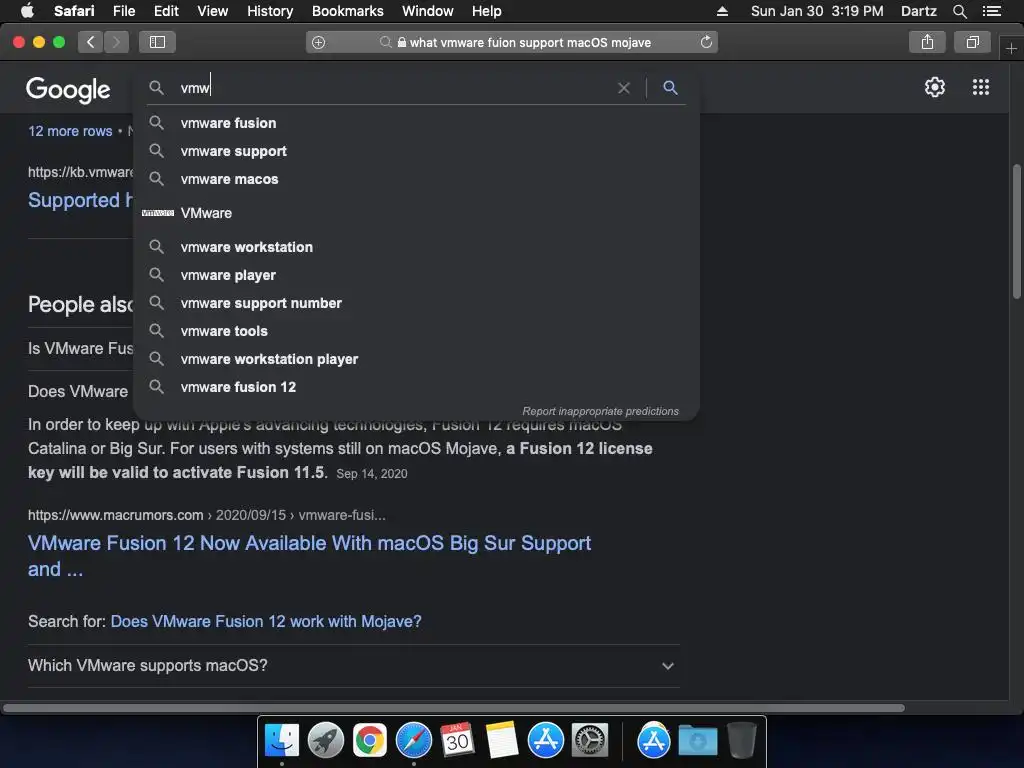
Task: Select suggestion 'vmware tools'
Action: point(416,331)
